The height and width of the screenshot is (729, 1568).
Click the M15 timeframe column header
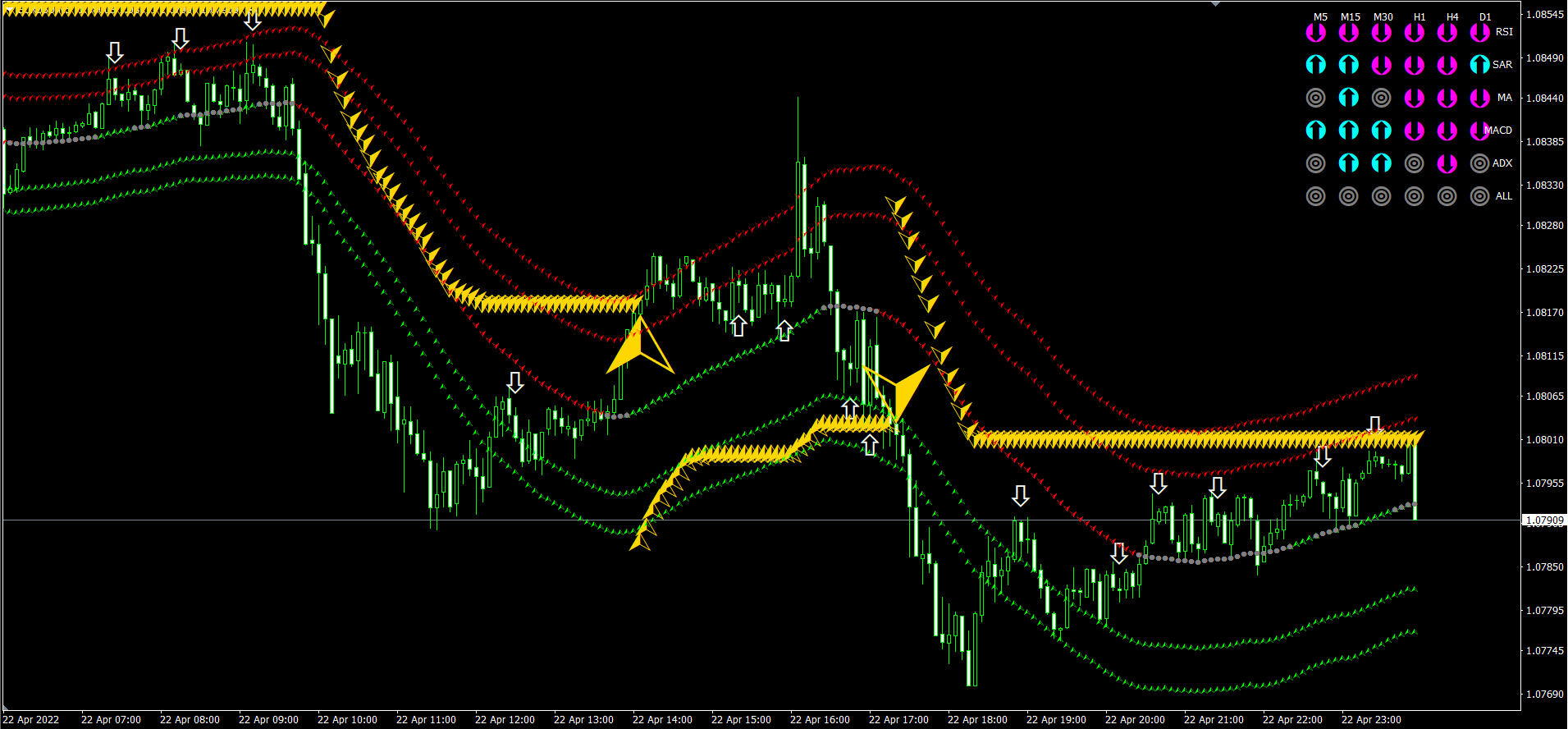tap(1351, 16)
